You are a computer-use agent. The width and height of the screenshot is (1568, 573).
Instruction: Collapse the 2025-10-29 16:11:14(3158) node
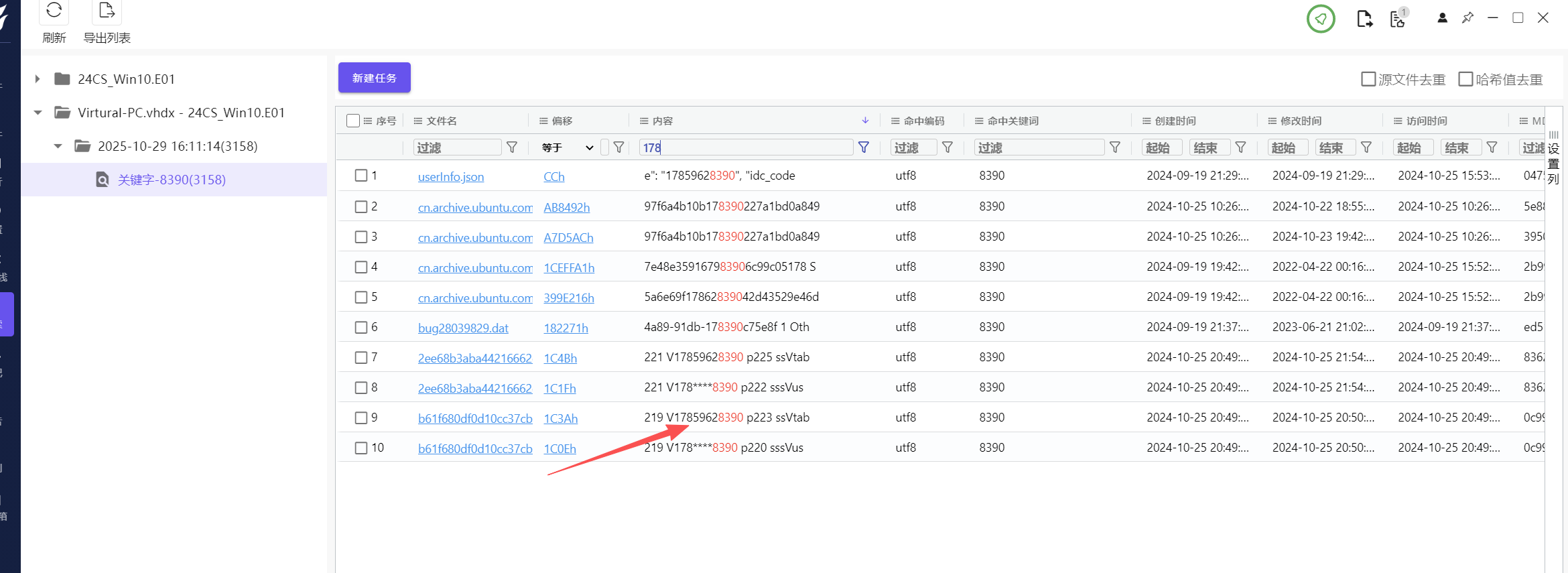[58, 146]
